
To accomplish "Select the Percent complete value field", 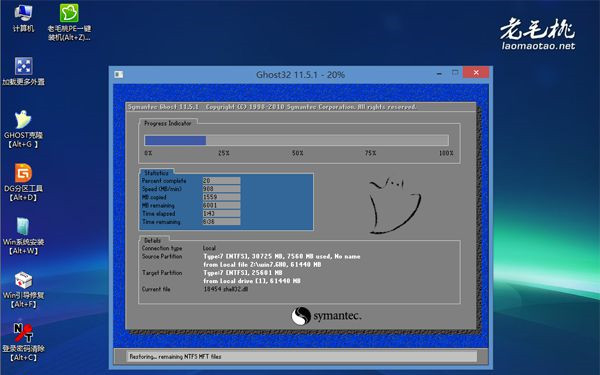I will tap(221, 180).
